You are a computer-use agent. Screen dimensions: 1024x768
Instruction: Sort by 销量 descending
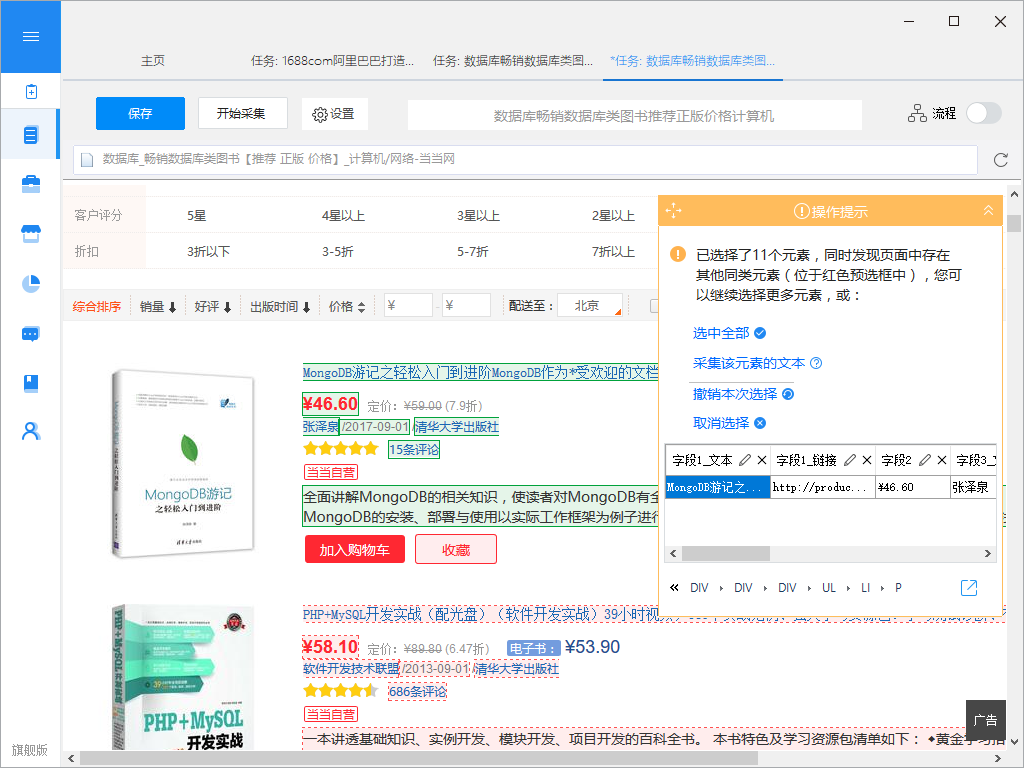[158, 306]
